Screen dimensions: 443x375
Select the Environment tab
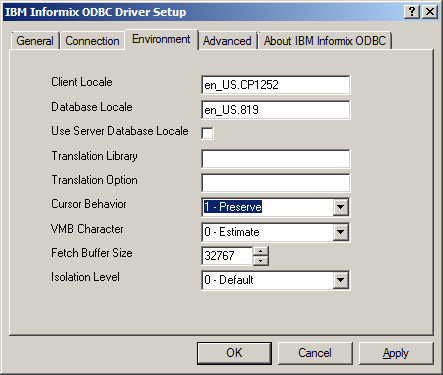(x=161, y=39)
